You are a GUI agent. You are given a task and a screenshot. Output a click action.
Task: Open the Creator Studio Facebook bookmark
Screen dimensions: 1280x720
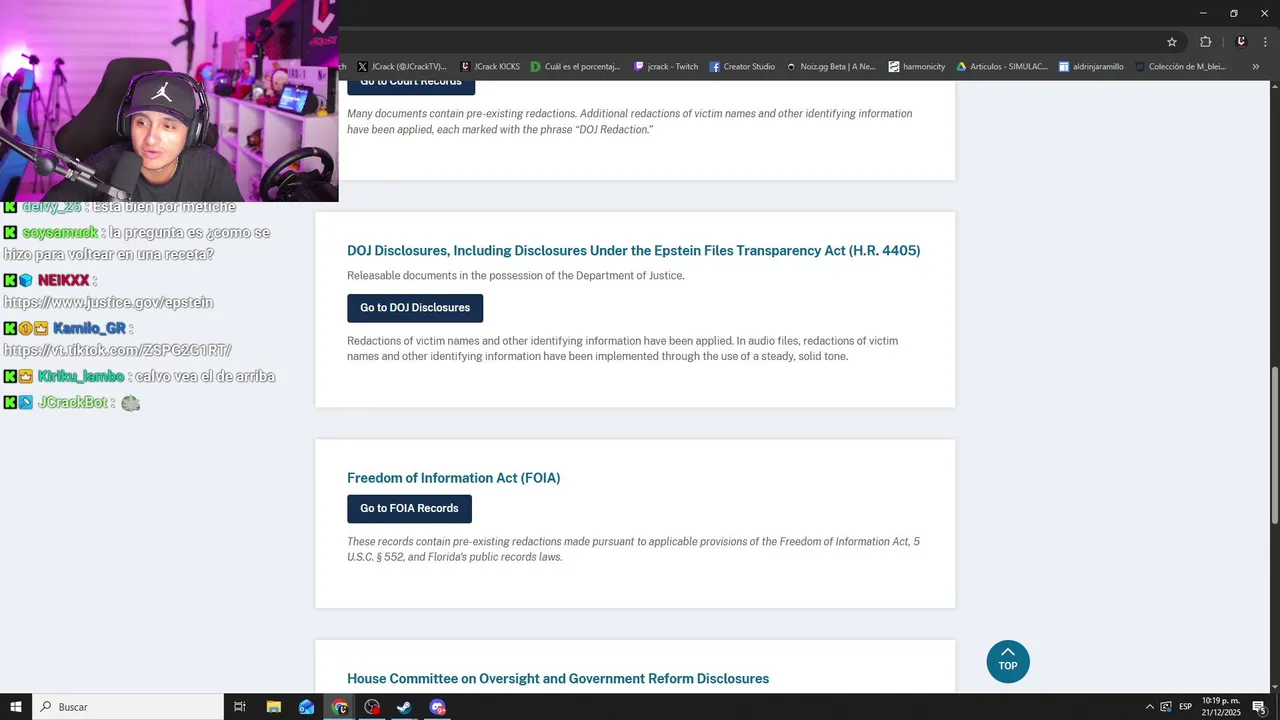(743, 67)
